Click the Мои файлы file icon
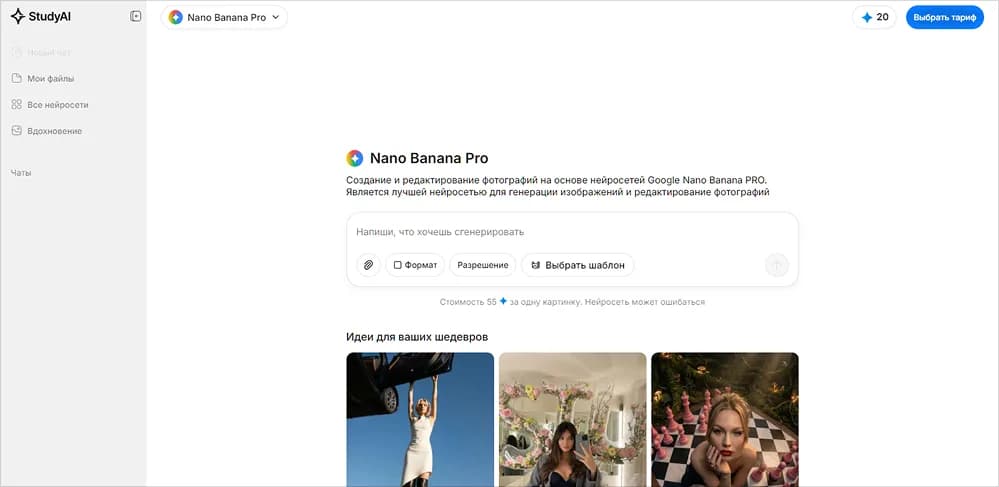This screenshot has width=999, height=487. click(17, 78)
